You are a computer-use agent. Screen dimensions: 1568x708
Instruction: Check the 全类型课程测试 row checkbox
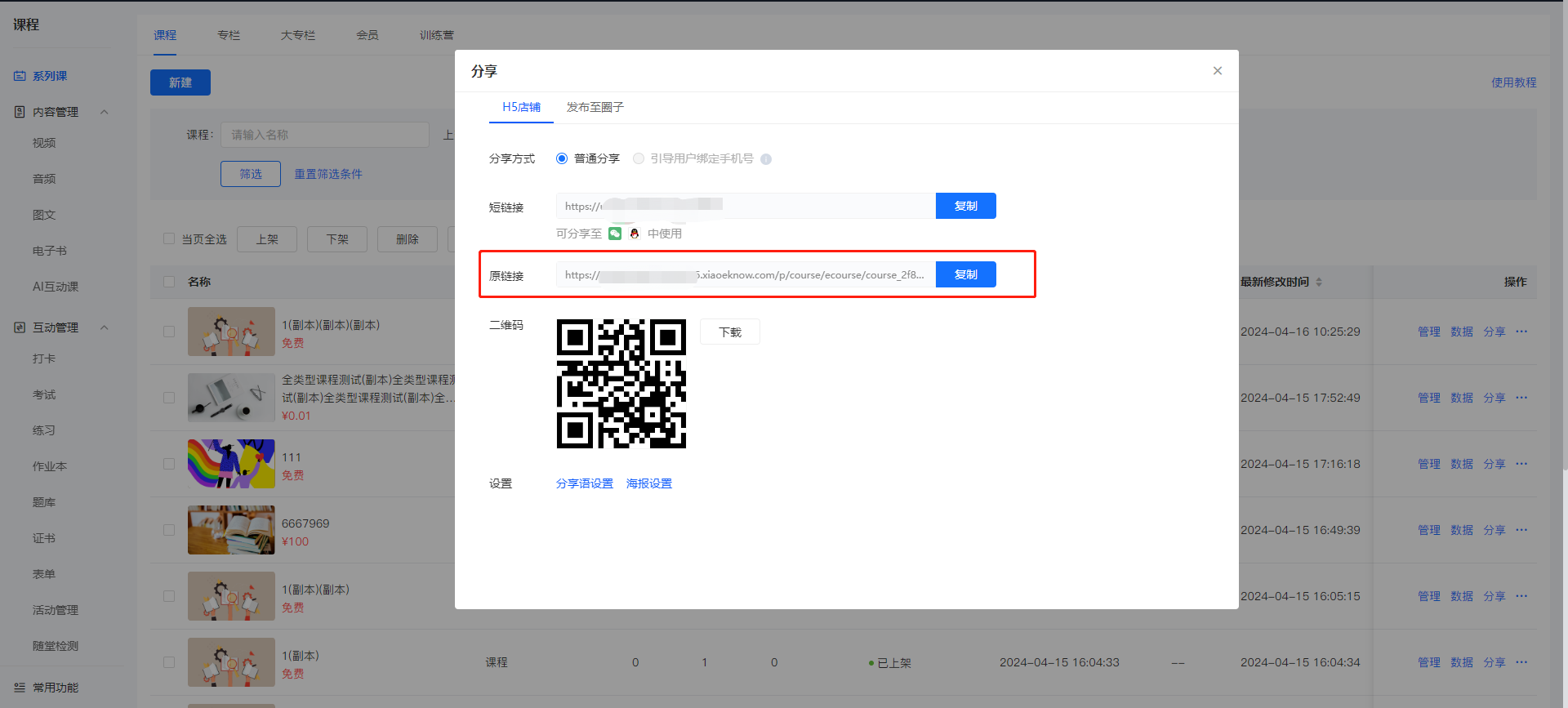pos(169,398)
